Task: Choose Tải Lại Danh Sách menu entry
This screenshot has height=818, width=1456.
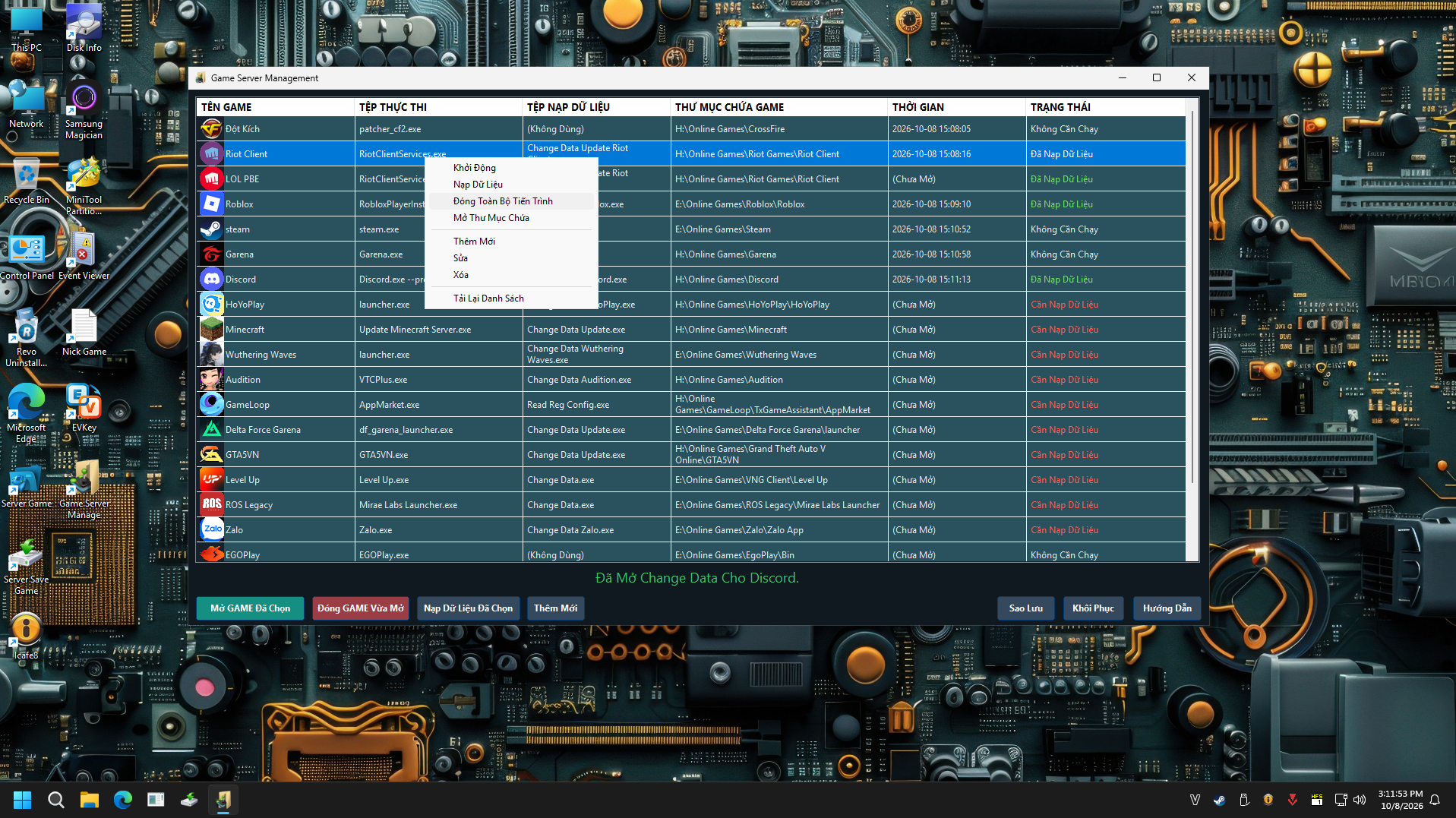Action: (x=510, y=298)
